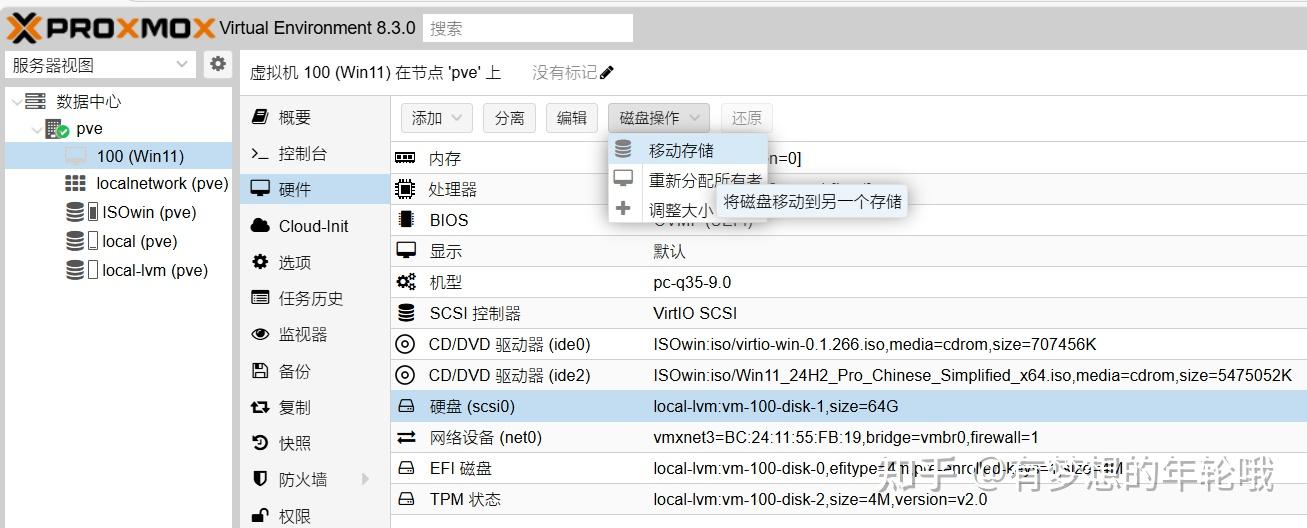
Task: Click the Cloud-Init cloud icon
Action: [x=260, y=226]
